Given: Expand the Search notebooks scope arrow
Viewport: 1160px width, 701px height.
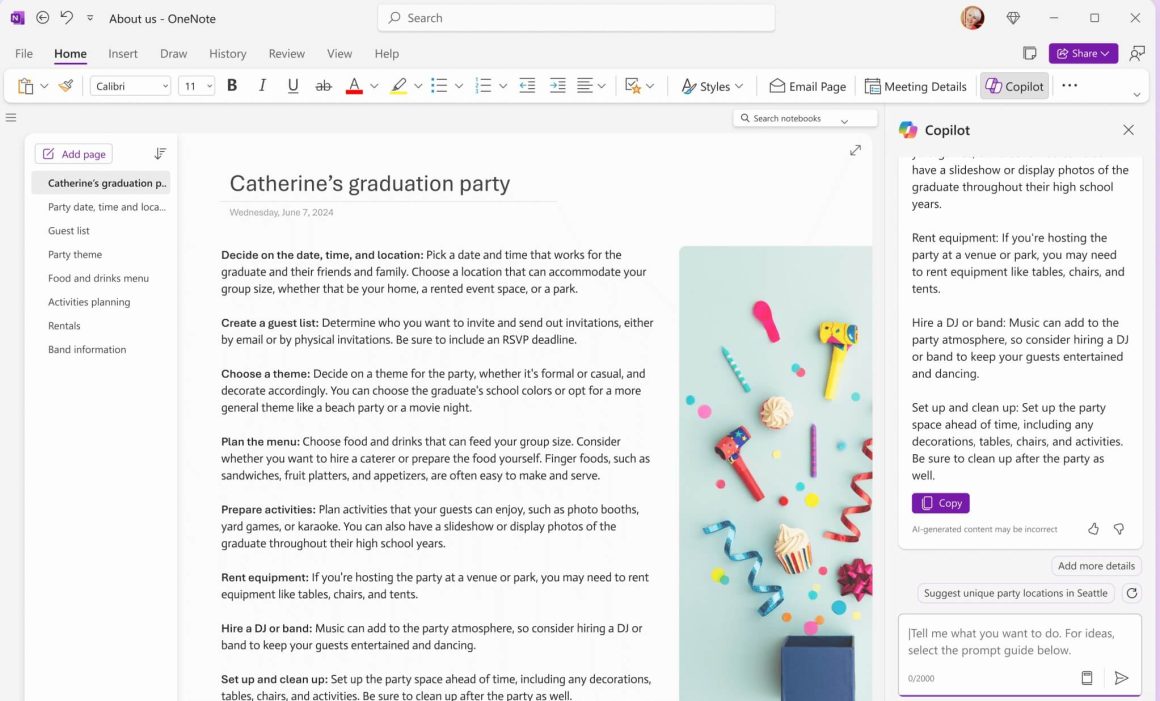Looking at the screenshot, I should [844, 120].
